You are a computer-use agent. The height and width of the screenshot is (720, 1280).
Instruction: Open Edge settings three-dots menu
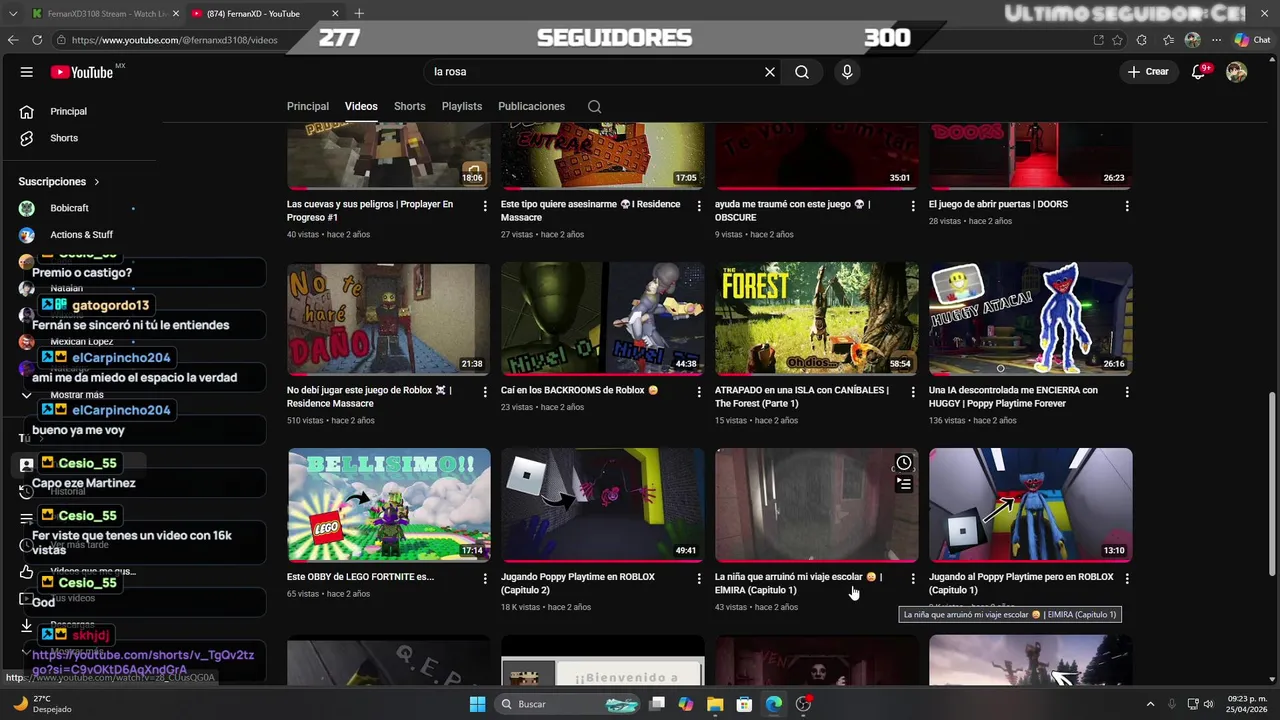pos(1216,40)
